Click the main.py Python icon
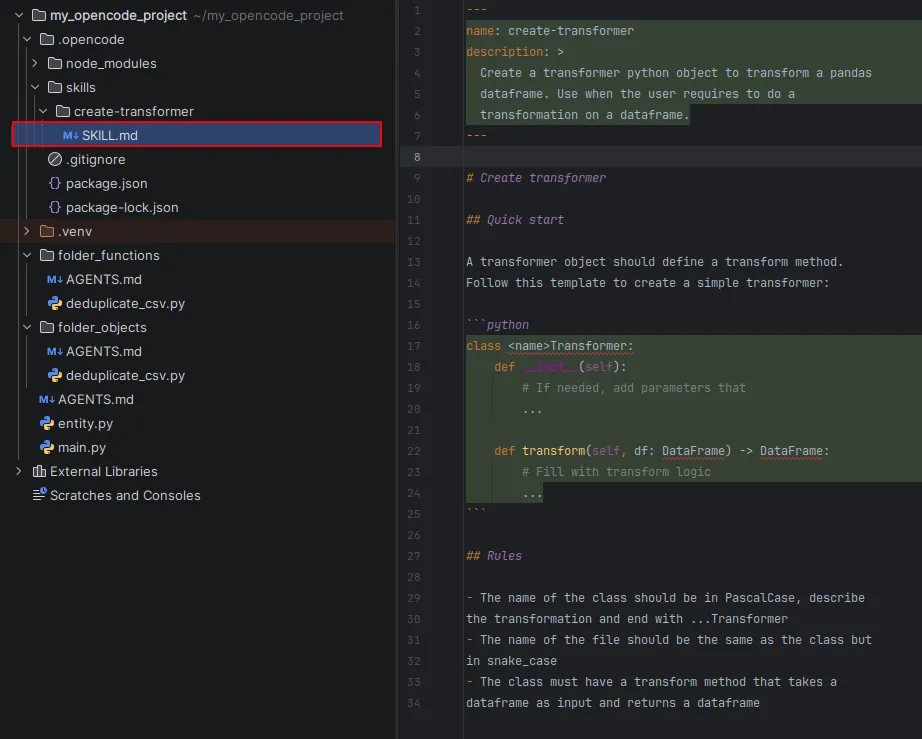This screenshot has height=739, width=922. coord(47,447)
